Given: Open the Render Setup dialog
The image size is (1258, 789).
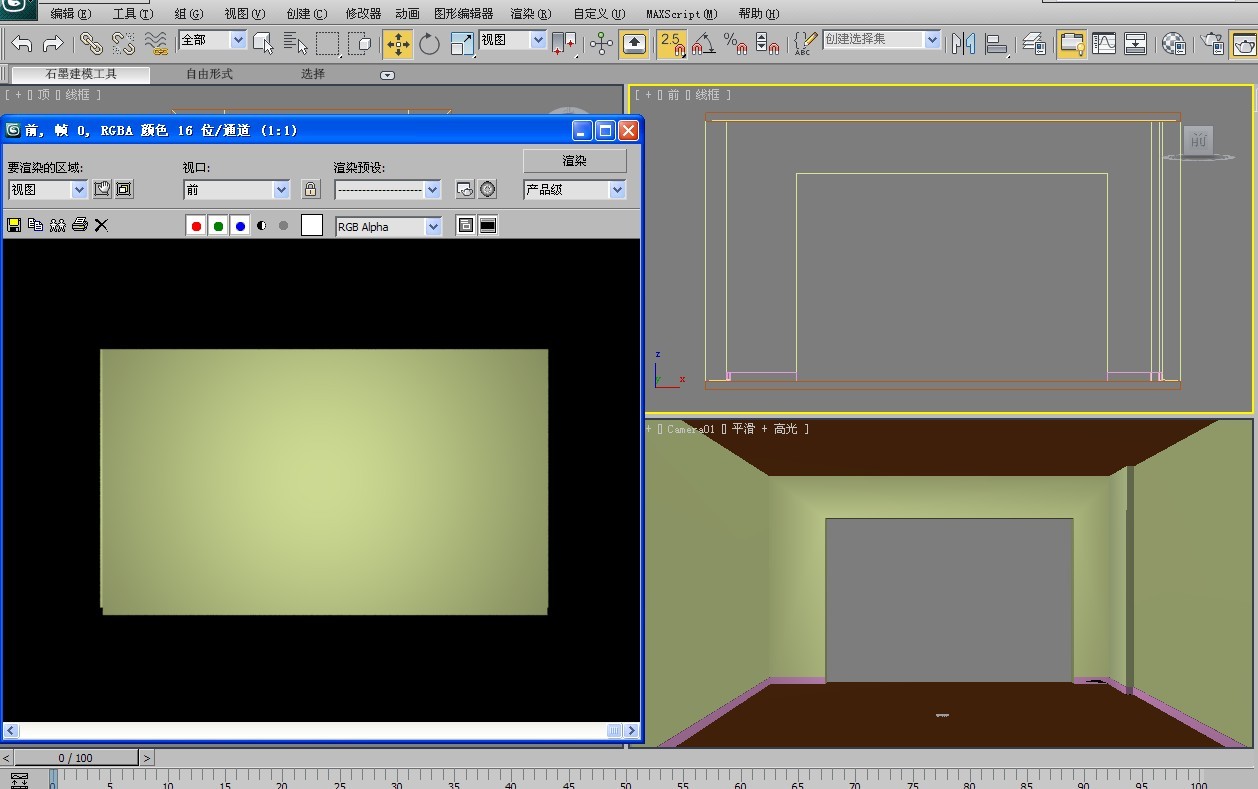Looking at the screenshot, I should (x=1212, y=43).
